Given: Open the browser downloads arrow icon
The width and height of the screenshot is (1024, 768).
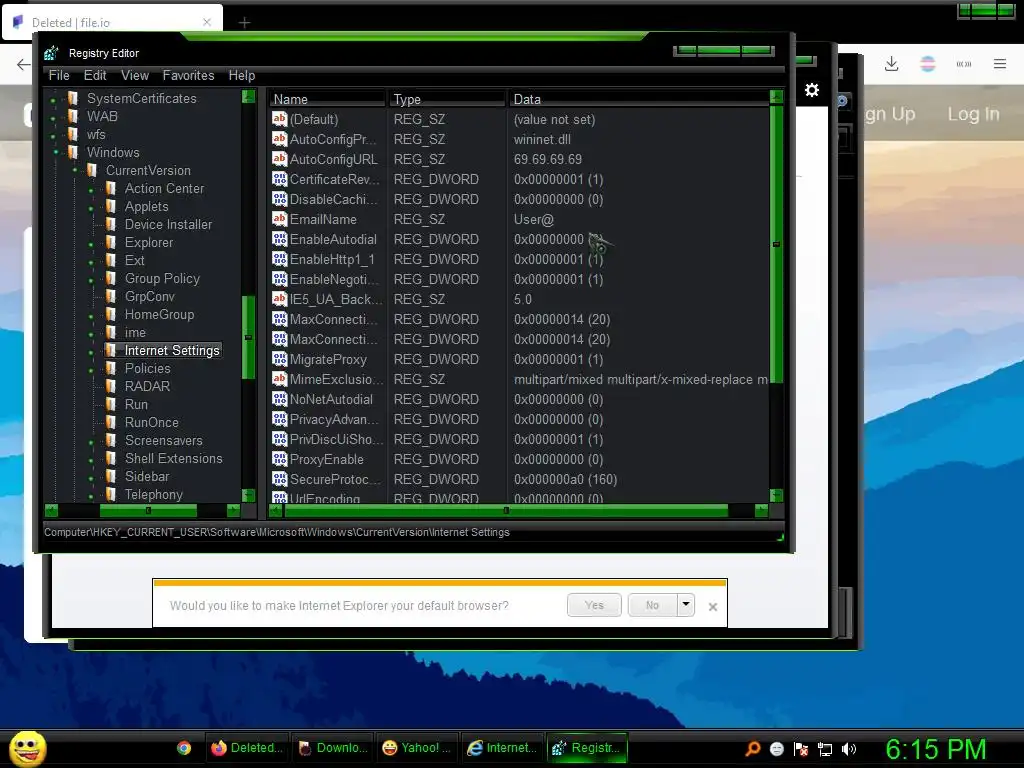Looking at the screenshot, I should [x=891, y=63].
